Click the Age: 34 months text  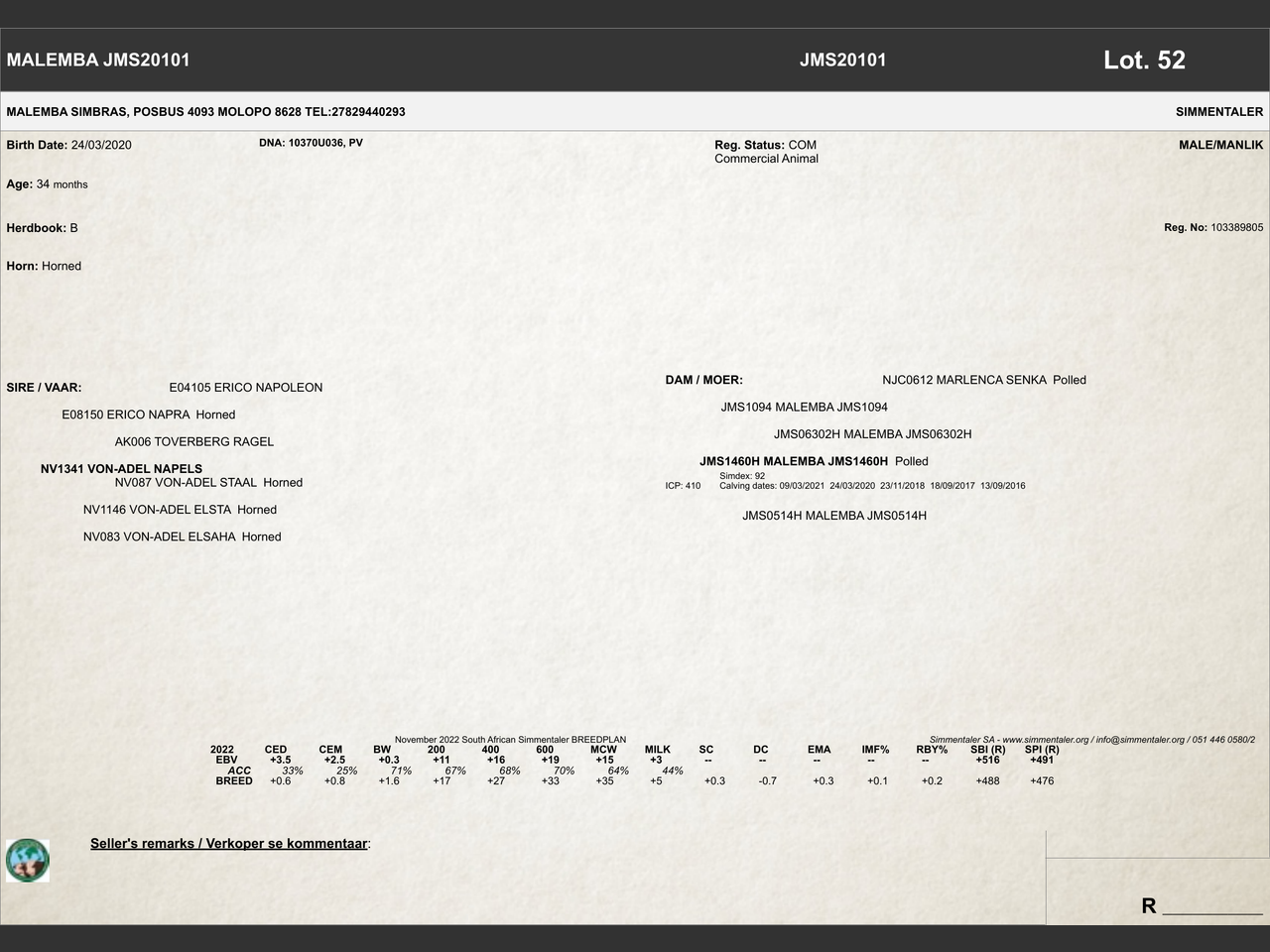[47, 184]
